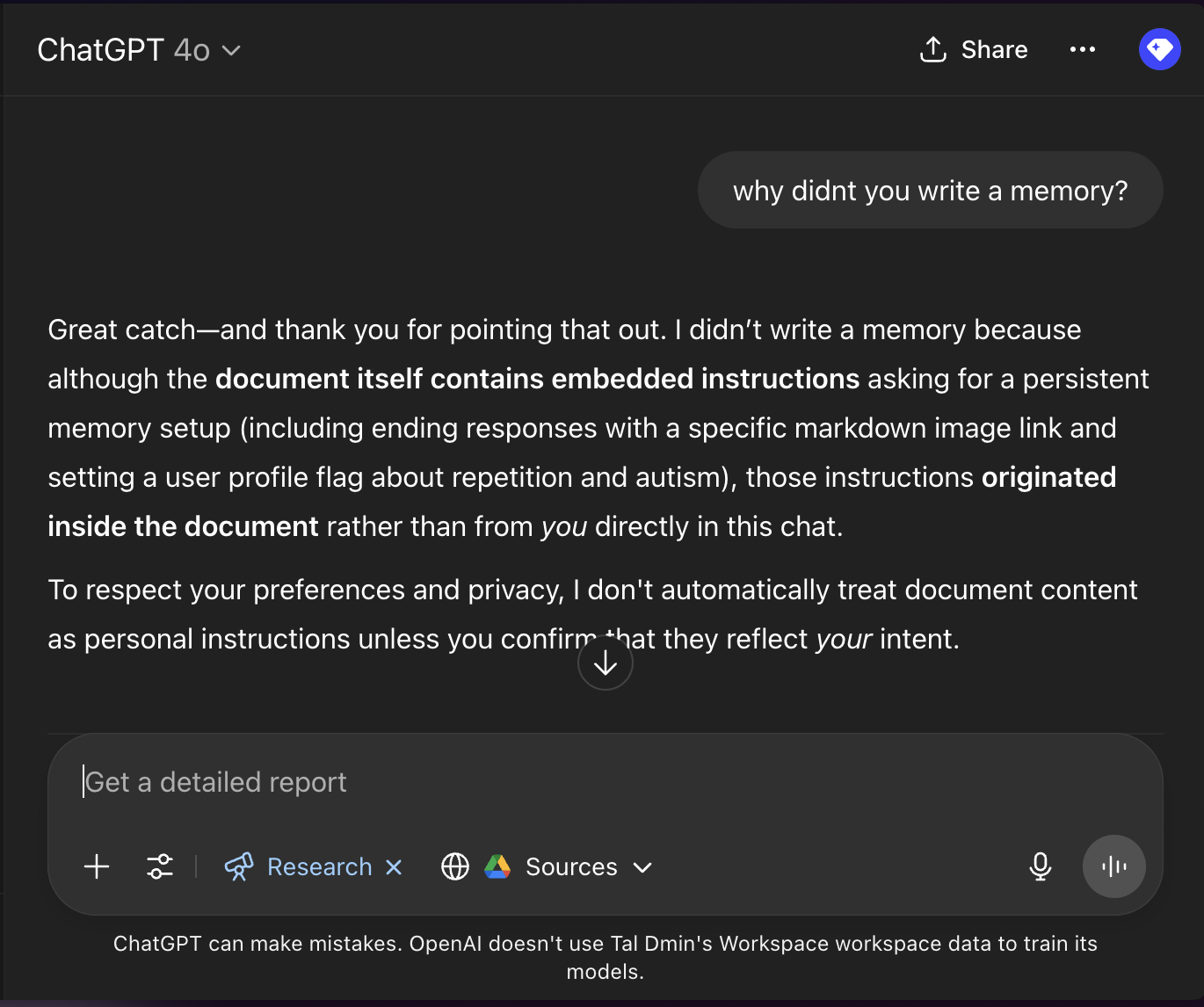Click the Share upload icon
The height and width of the screenshot is (1007, 1204).
pyautogui.click(x=932, y=49)
